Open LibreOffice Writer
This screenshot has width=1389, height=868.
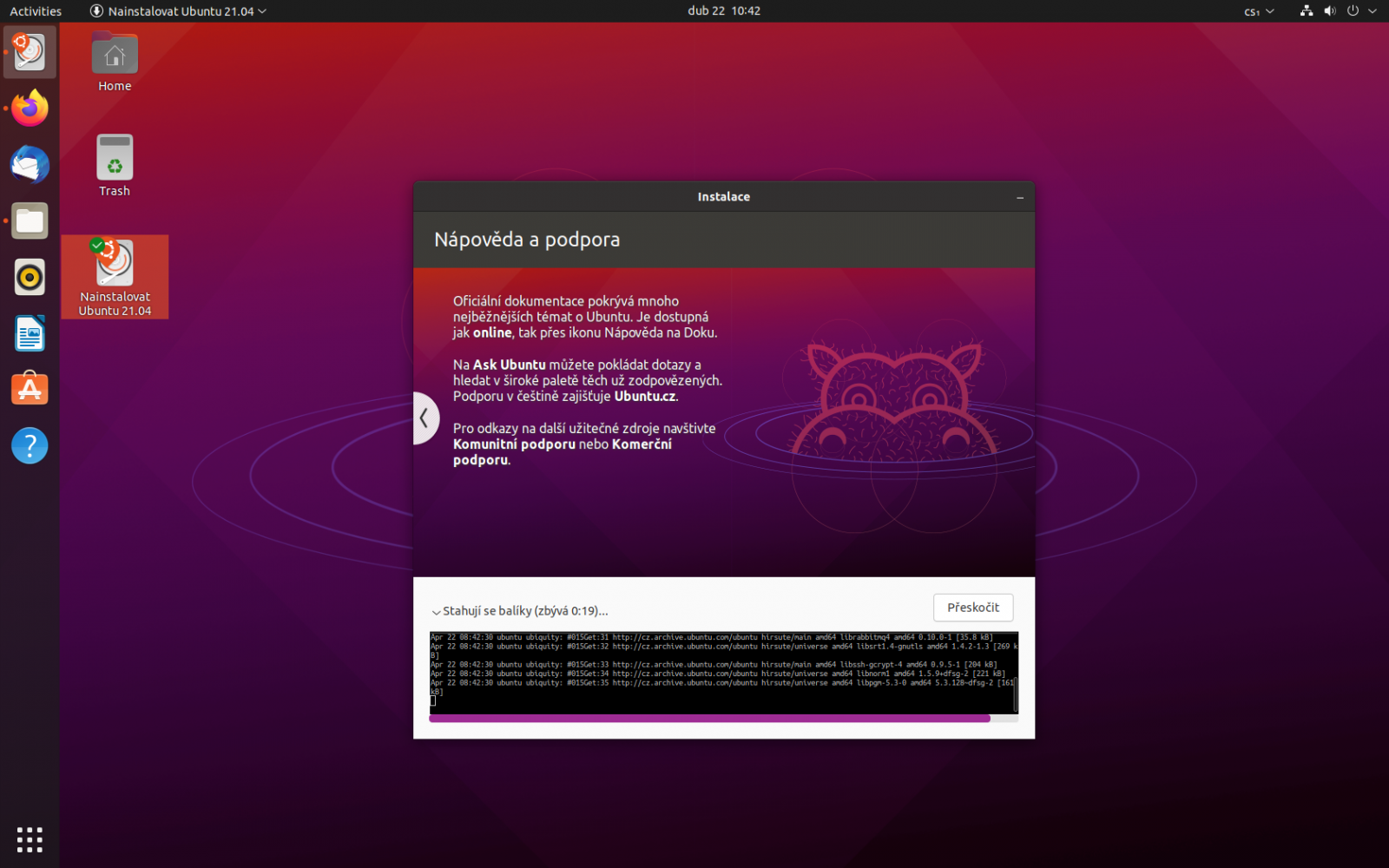pos(29,333)
